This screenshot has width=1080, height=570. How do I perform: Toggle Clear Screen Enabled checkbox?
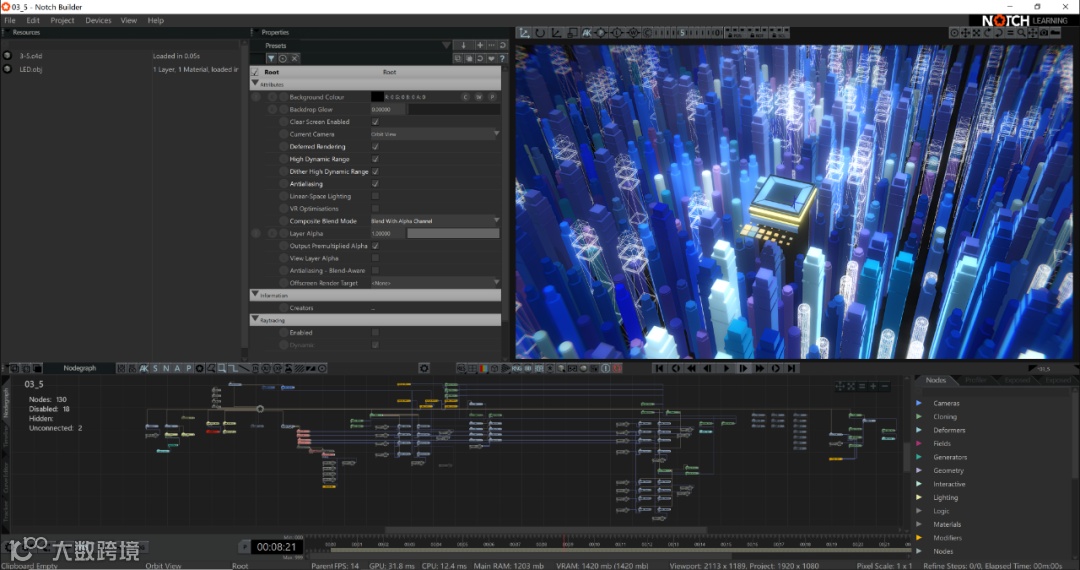click(375, 122)
